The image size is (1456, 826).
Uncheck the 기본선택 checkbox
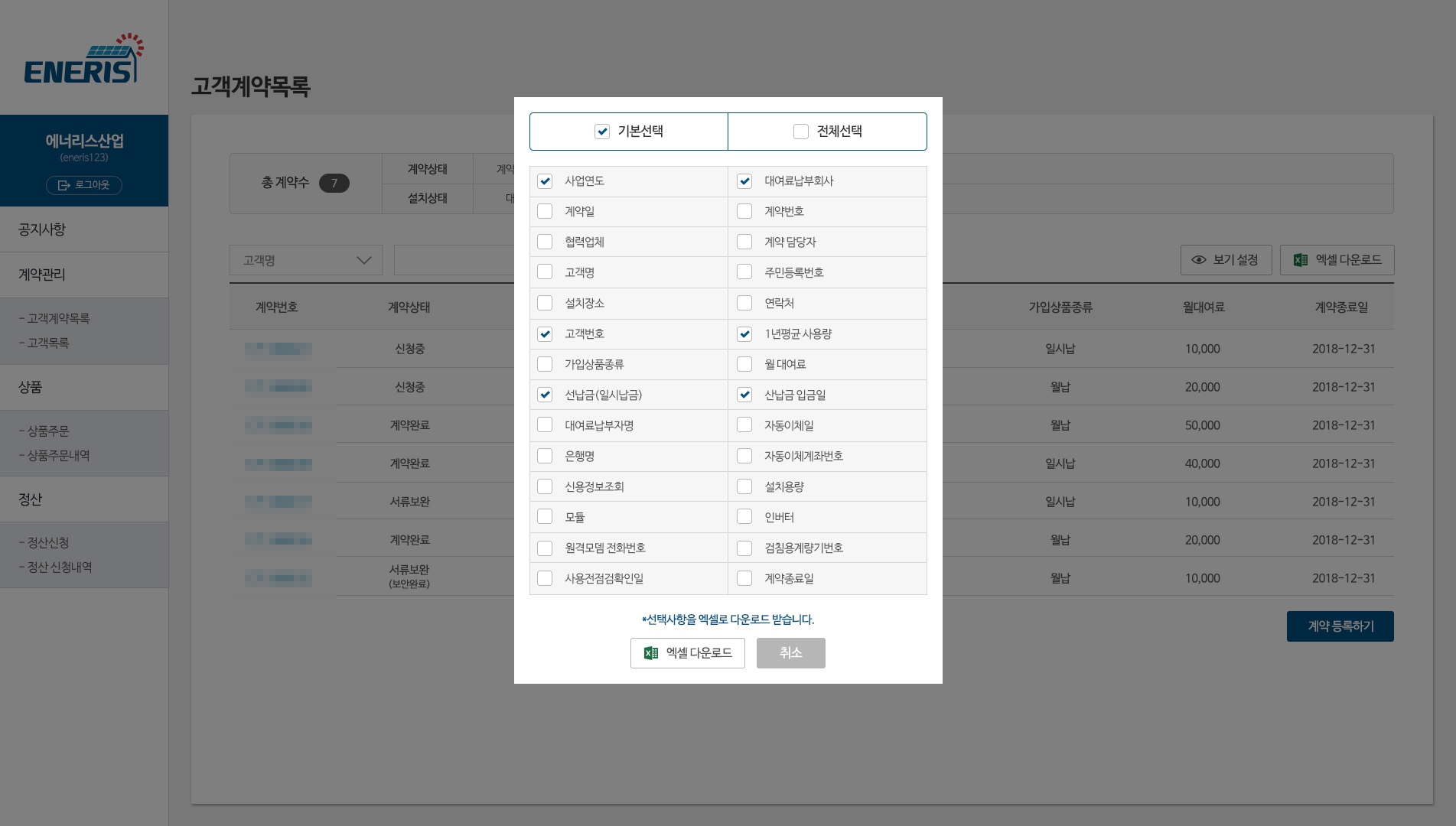point(602,132)
